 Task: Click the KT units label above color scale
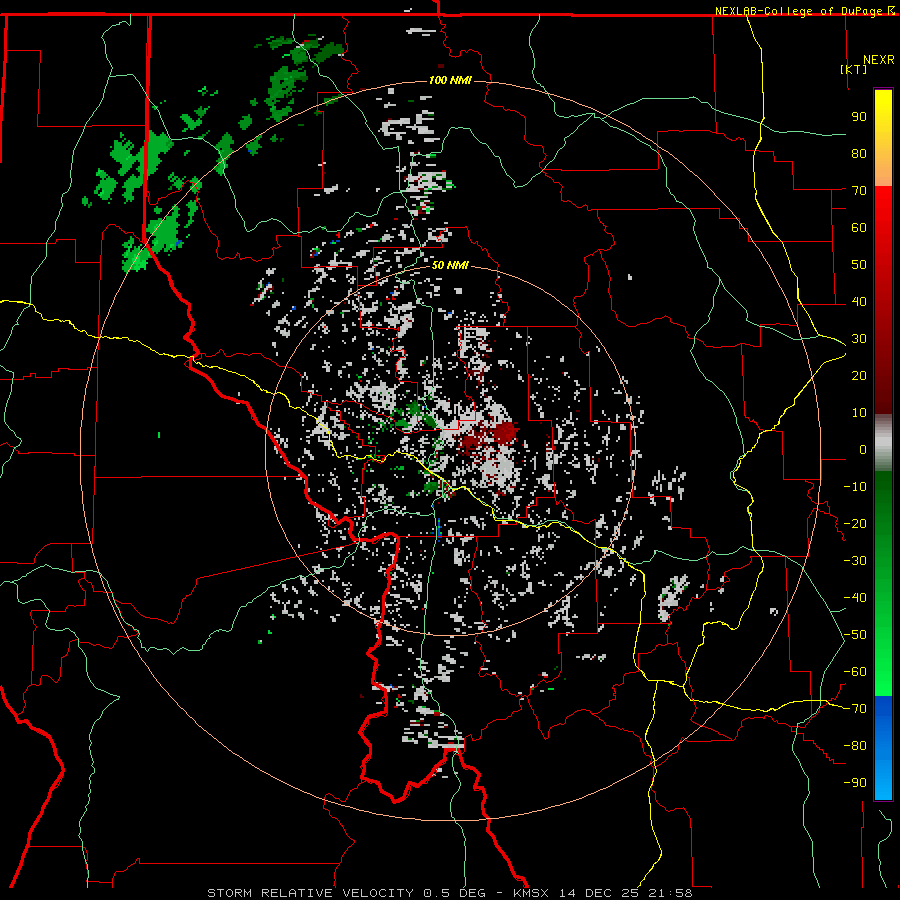[853, 69]
